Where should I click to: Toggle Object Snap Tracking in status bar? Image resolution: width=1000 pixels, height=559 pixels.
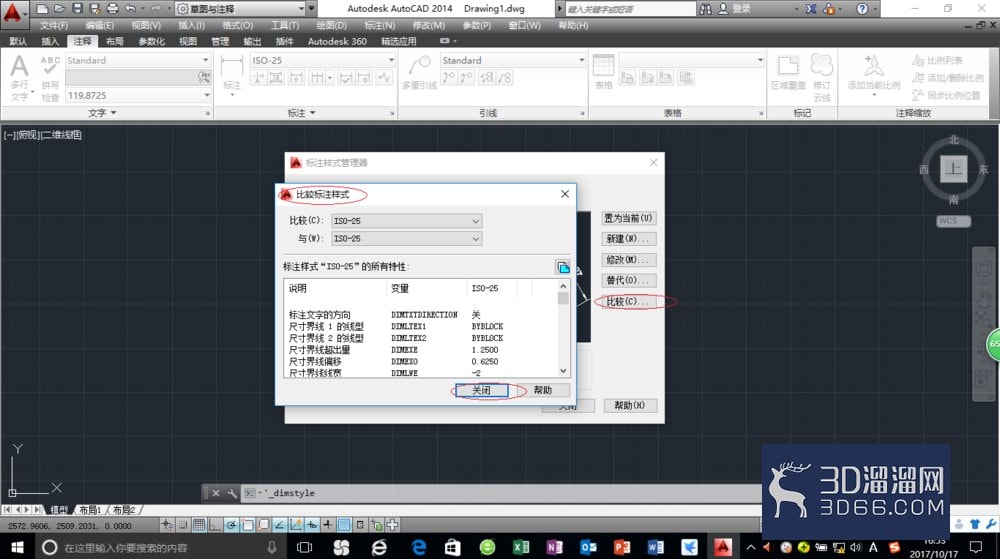click(x=279, y=525)
